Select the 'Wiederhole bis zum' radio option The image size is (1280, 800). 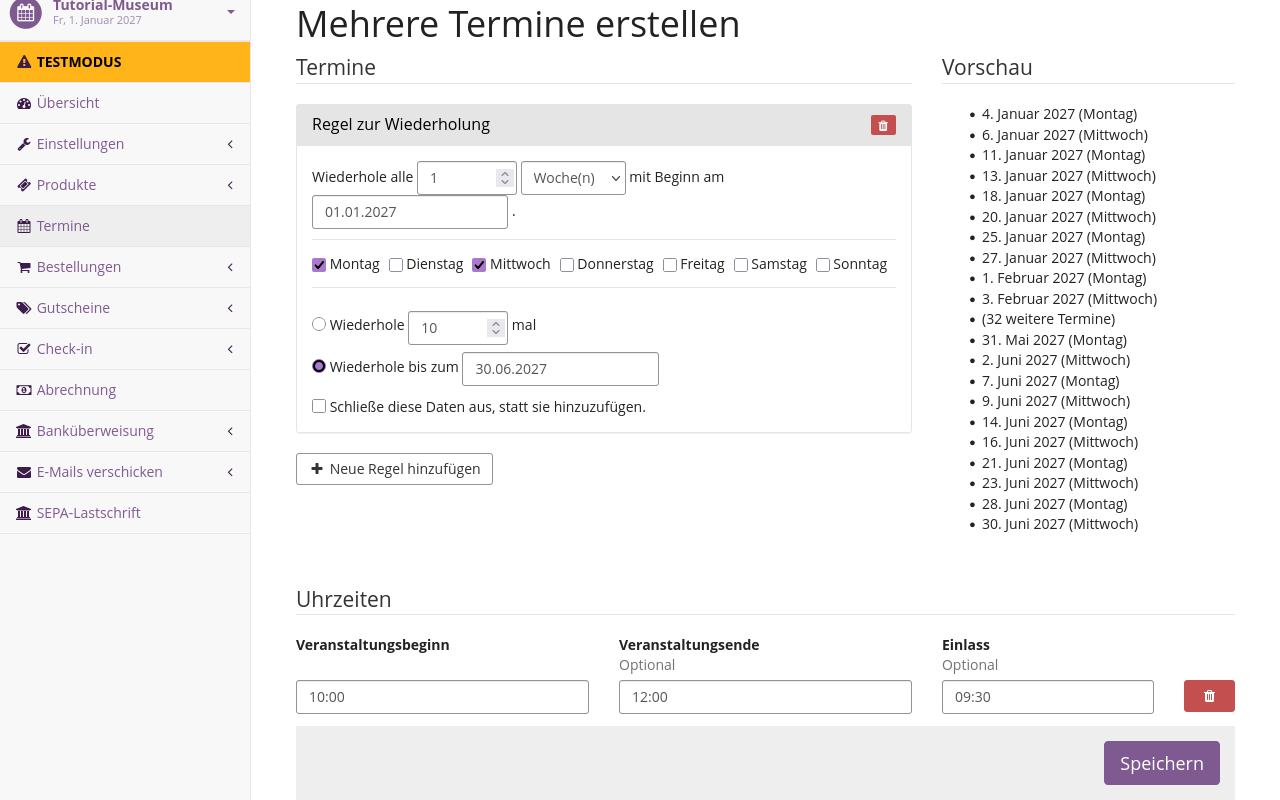coord(319,366)
